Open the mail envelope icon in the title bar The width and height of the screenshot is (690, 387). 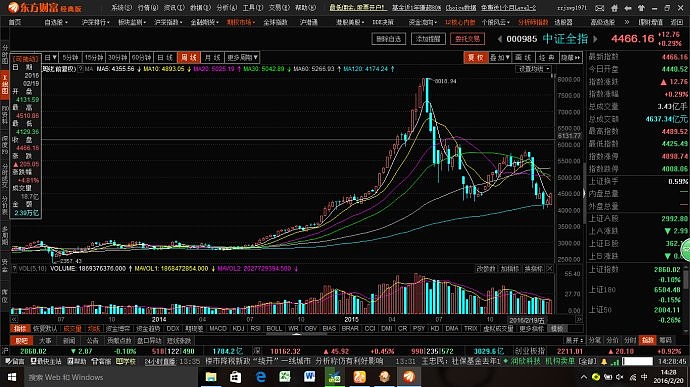click(599, 8)
